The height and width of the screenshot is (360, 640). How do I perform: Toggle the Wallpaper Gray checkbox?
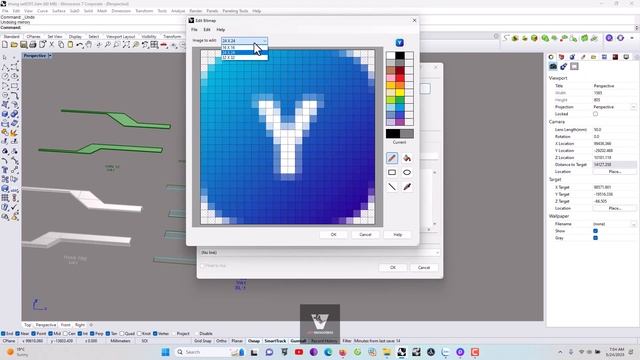coord(596,238)
